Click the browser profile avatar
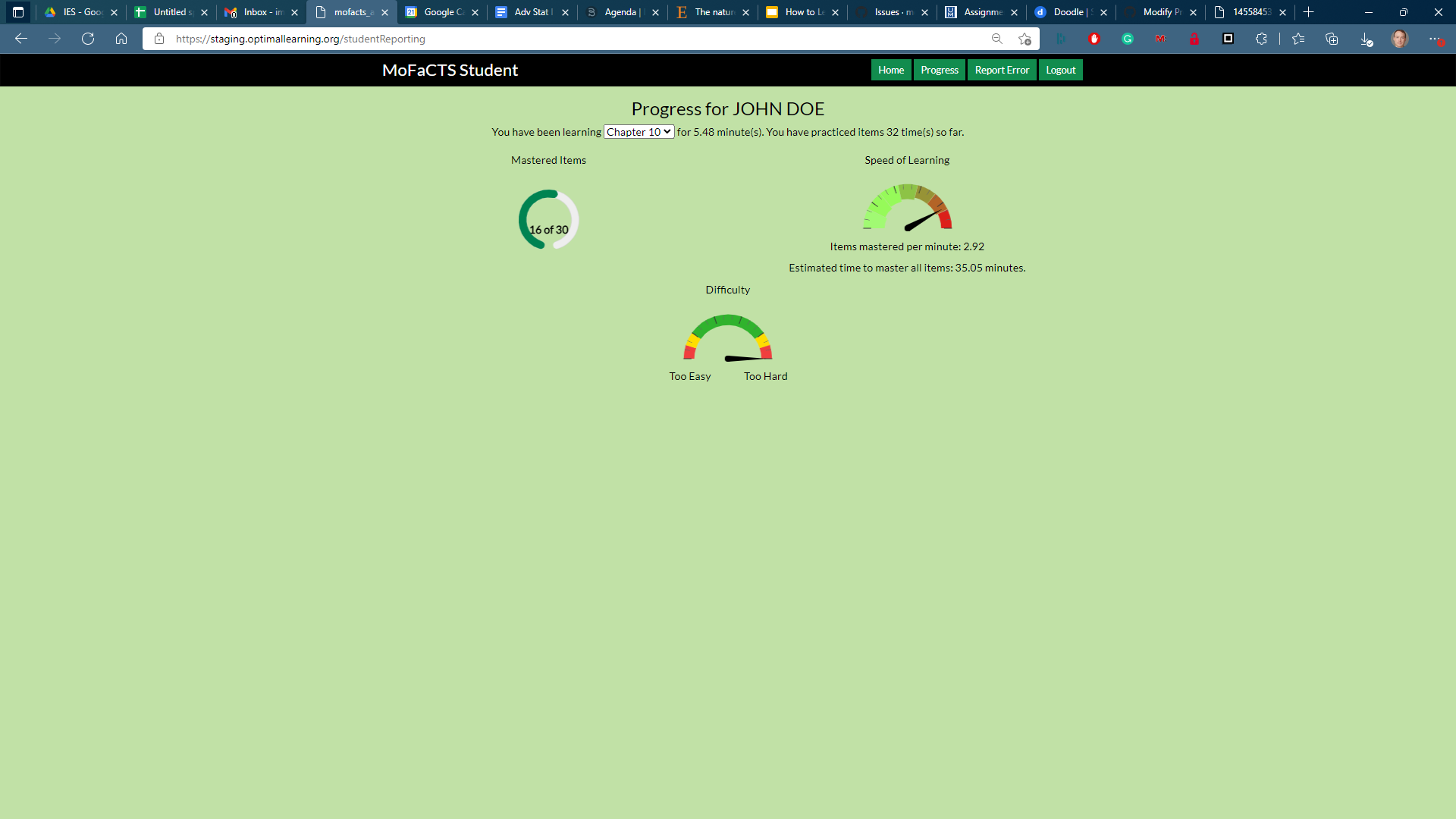 click(1400, 39)
